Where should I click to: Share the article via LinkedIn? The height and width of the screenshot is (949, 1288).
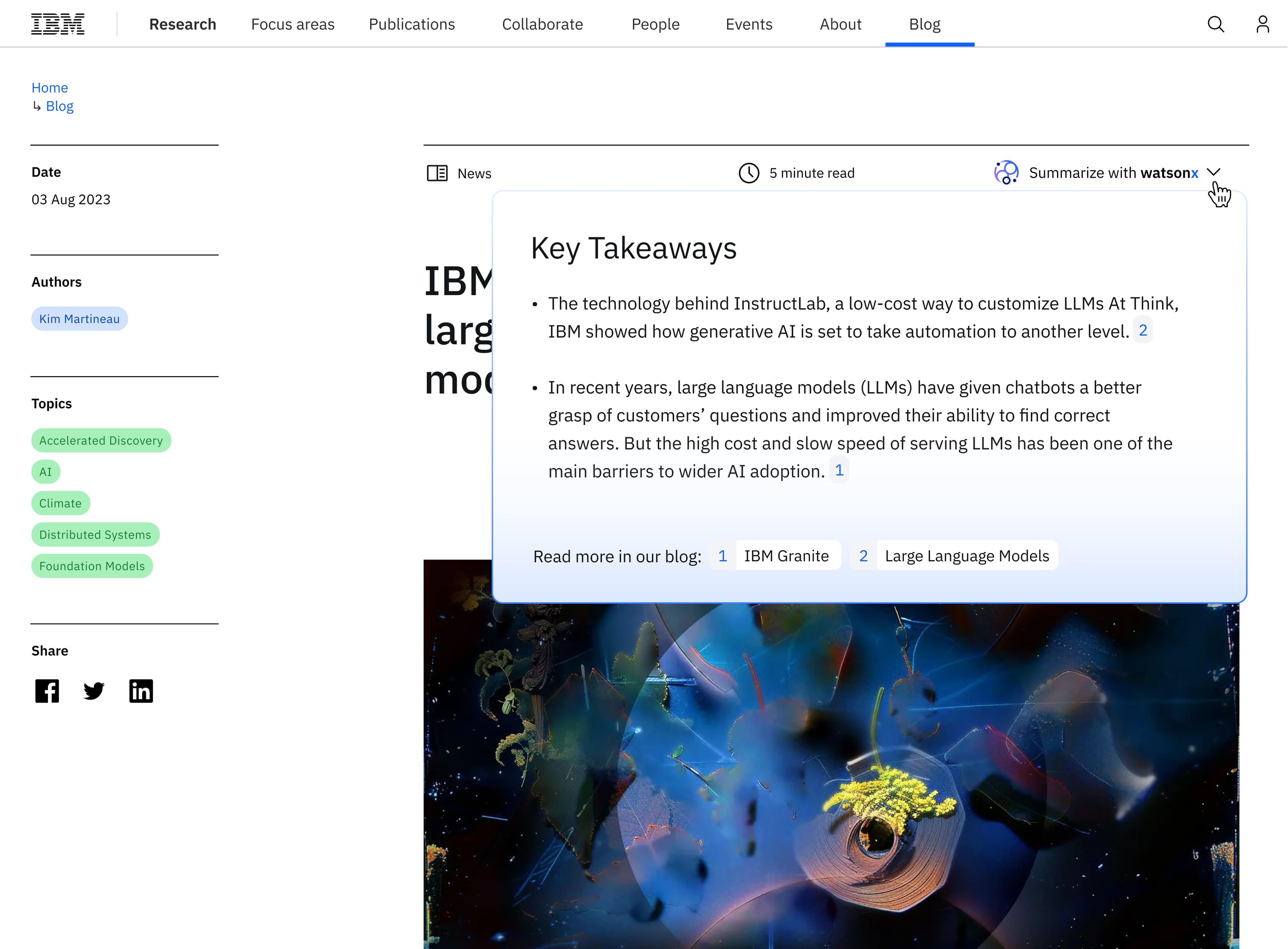point(141,691)
